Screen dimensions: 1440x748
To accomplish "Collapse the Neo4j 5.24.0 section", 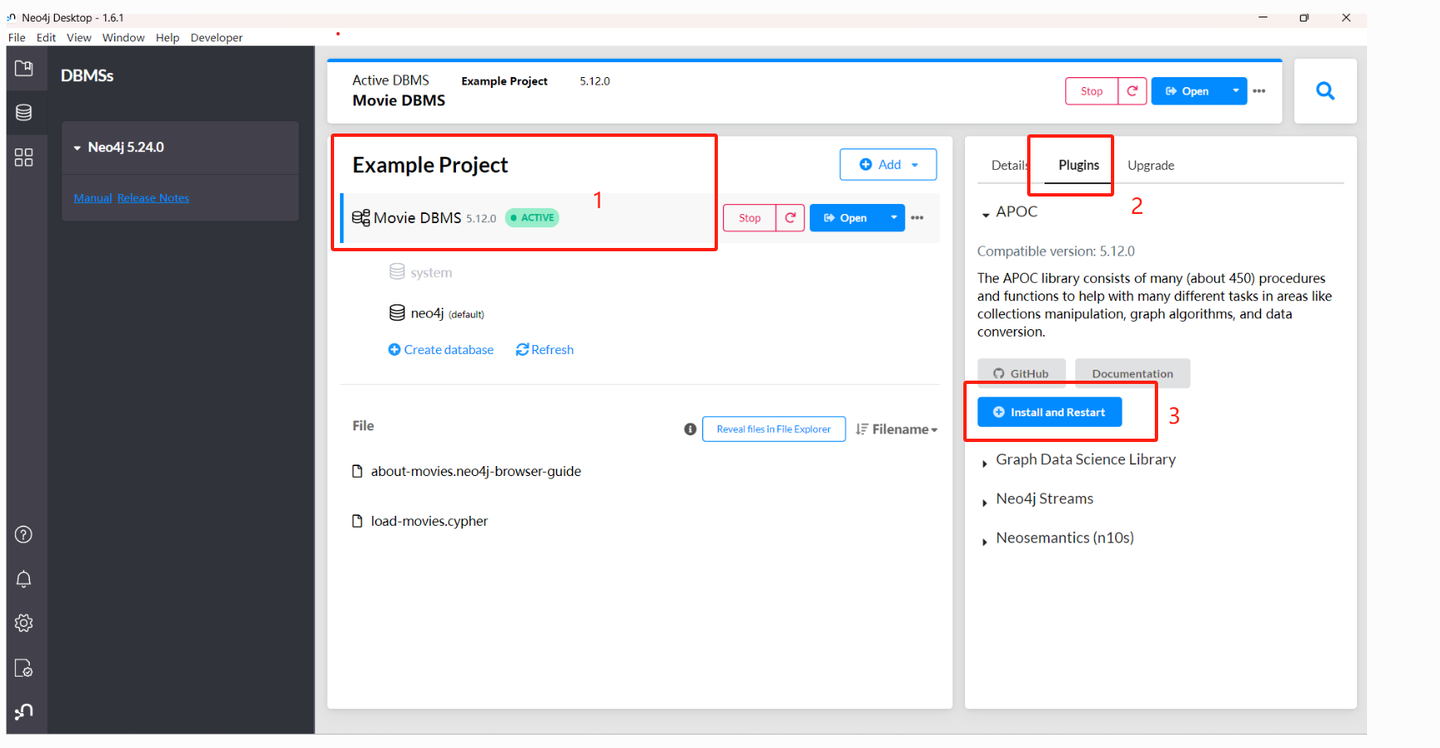I will click(x=78, y=148).
